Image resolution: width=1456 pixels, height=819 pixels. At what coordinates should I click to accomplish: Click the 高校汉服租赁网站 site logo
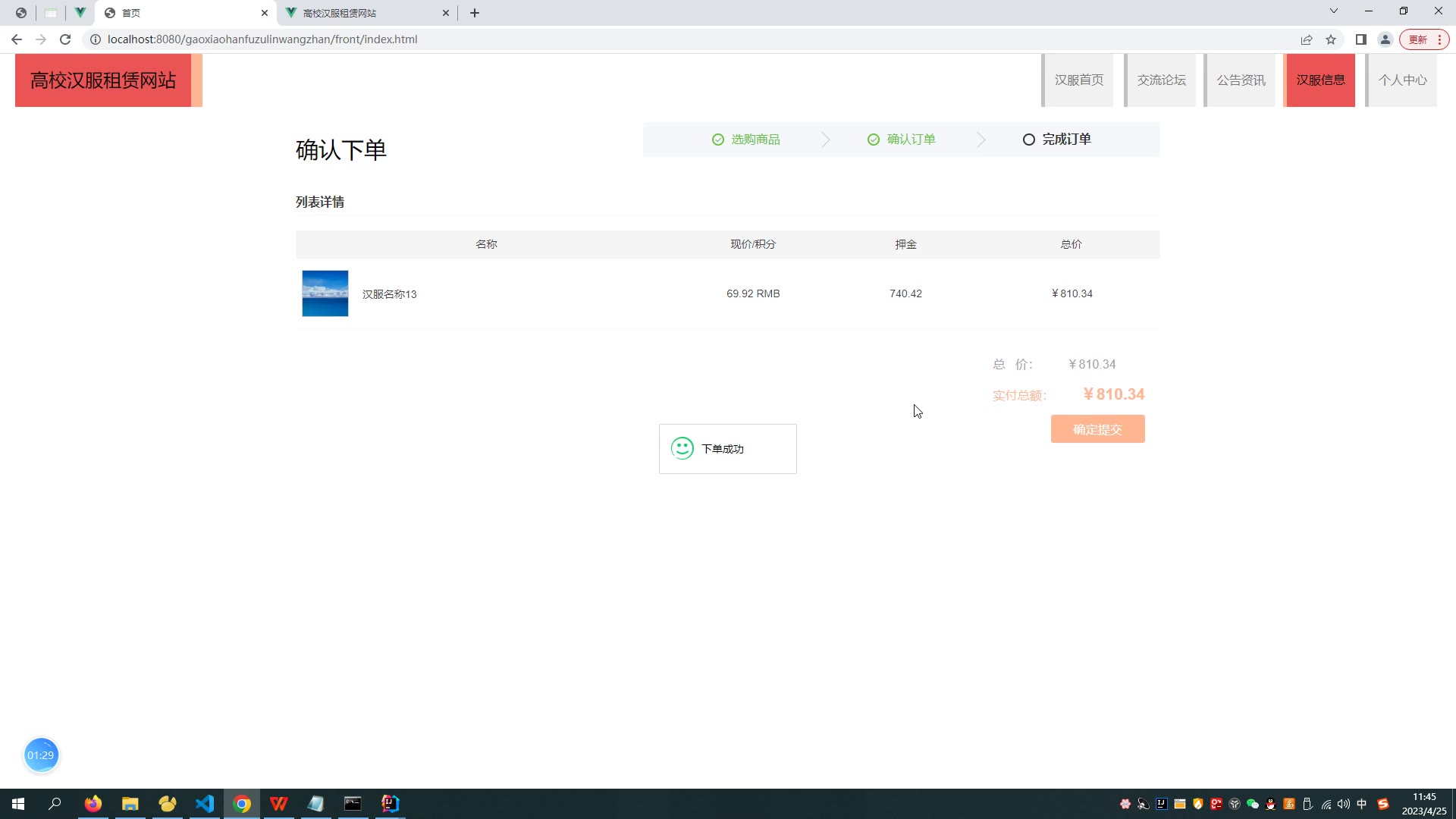click(x=103, y=80)
